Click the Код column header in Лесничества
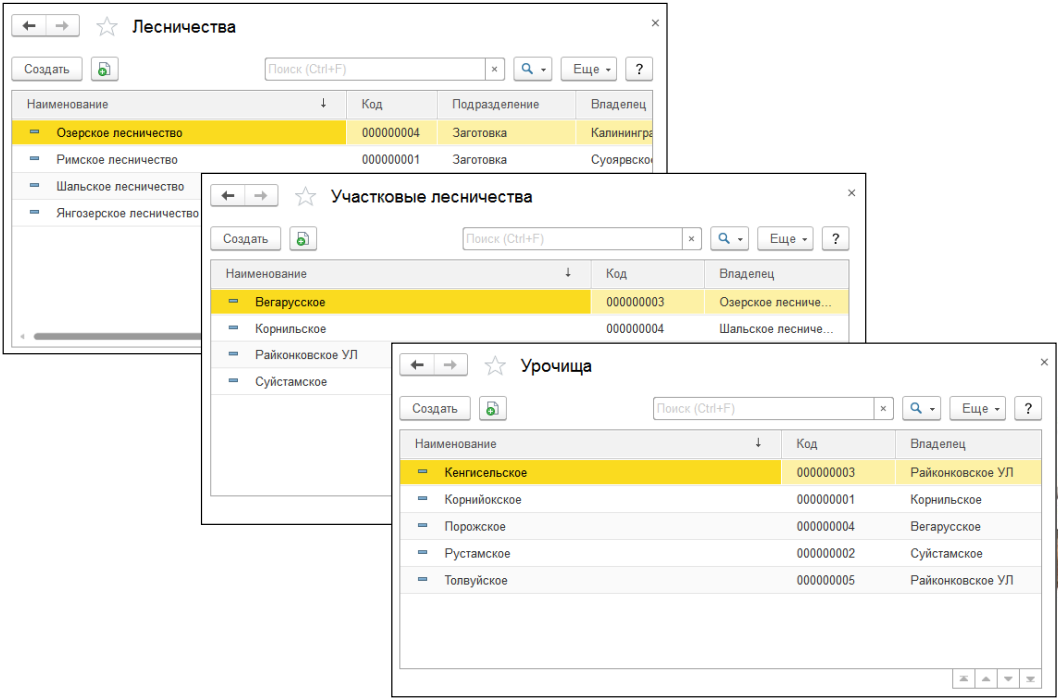 (372, 104)
